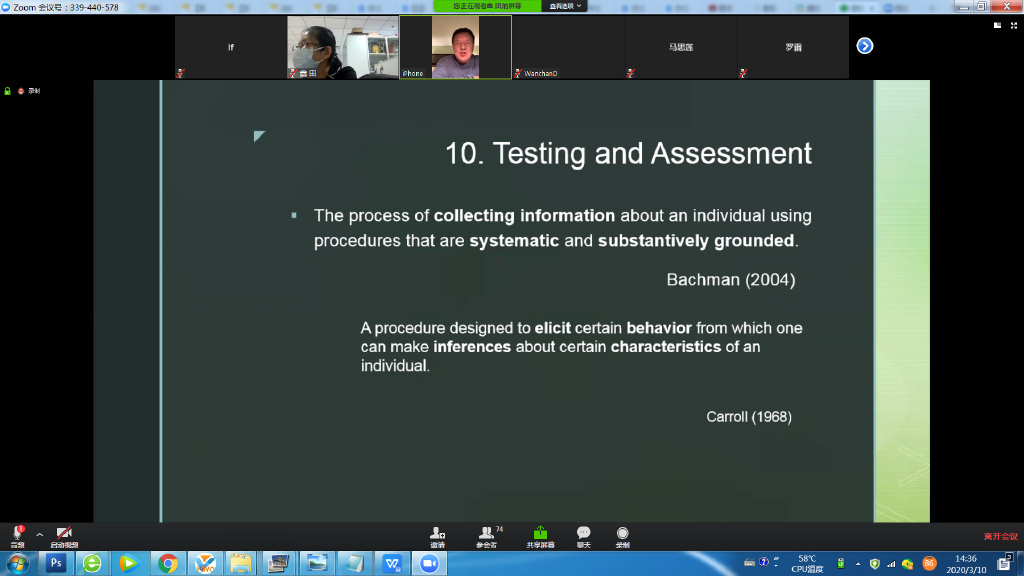Click the red Leave Meeting link
Image resolution: width=1024 pixels, height=576 pixels.
(999, 537)
